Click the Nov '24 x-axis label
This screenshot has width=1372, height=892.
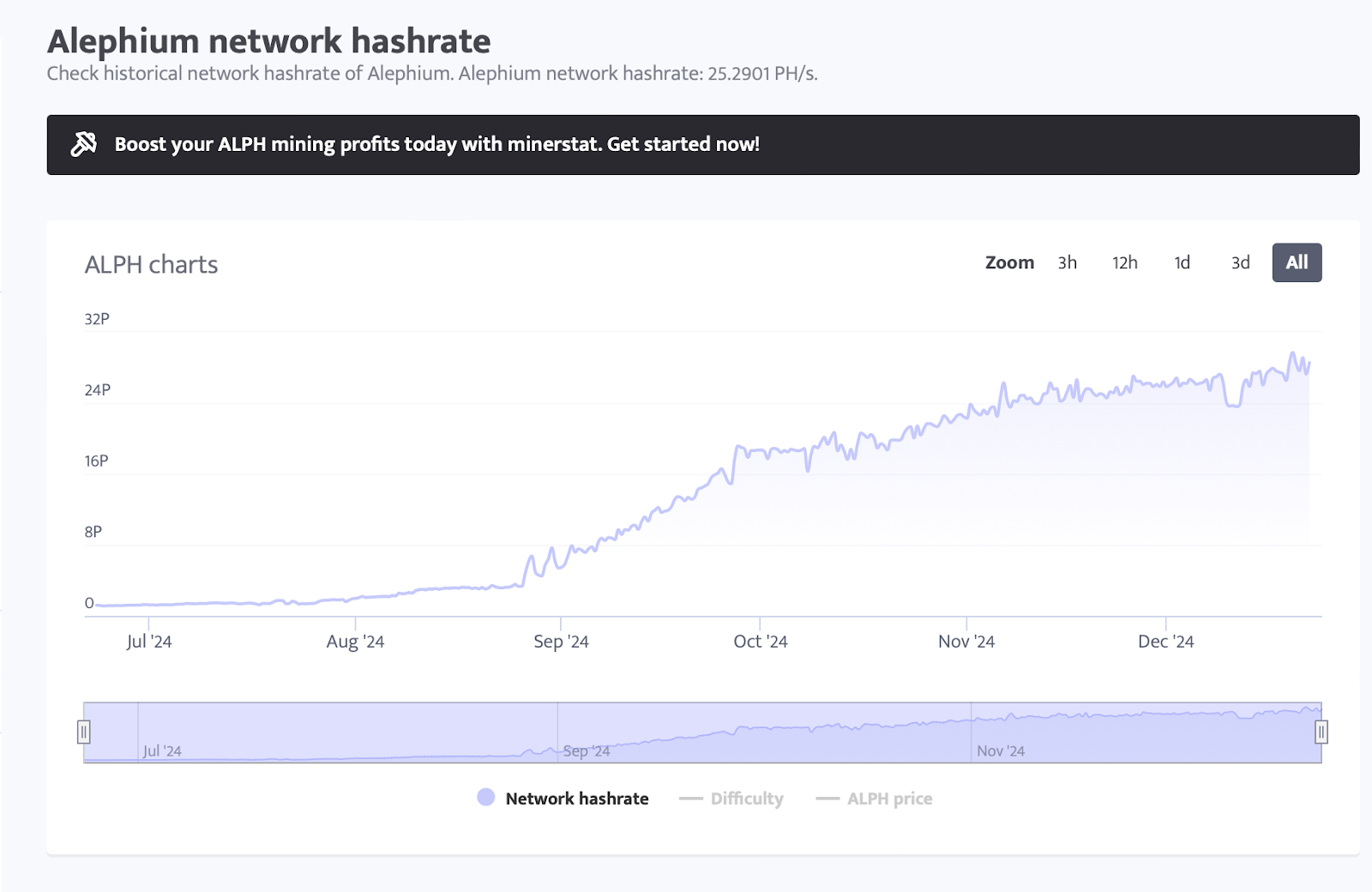(966, 642)
